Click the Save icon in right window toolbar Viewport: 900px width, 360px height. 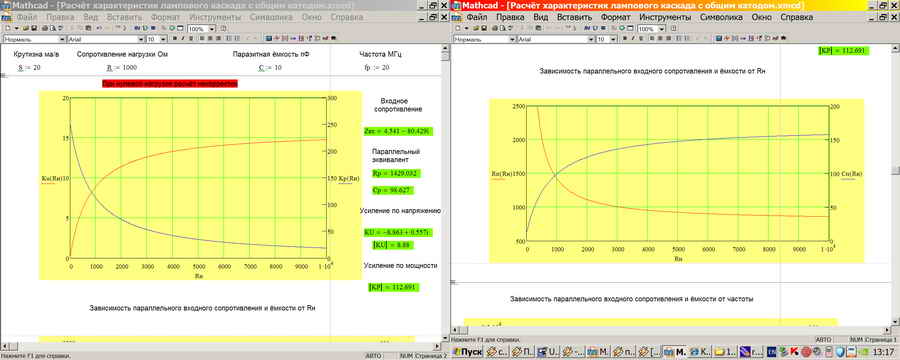click(x=484, y=28)
